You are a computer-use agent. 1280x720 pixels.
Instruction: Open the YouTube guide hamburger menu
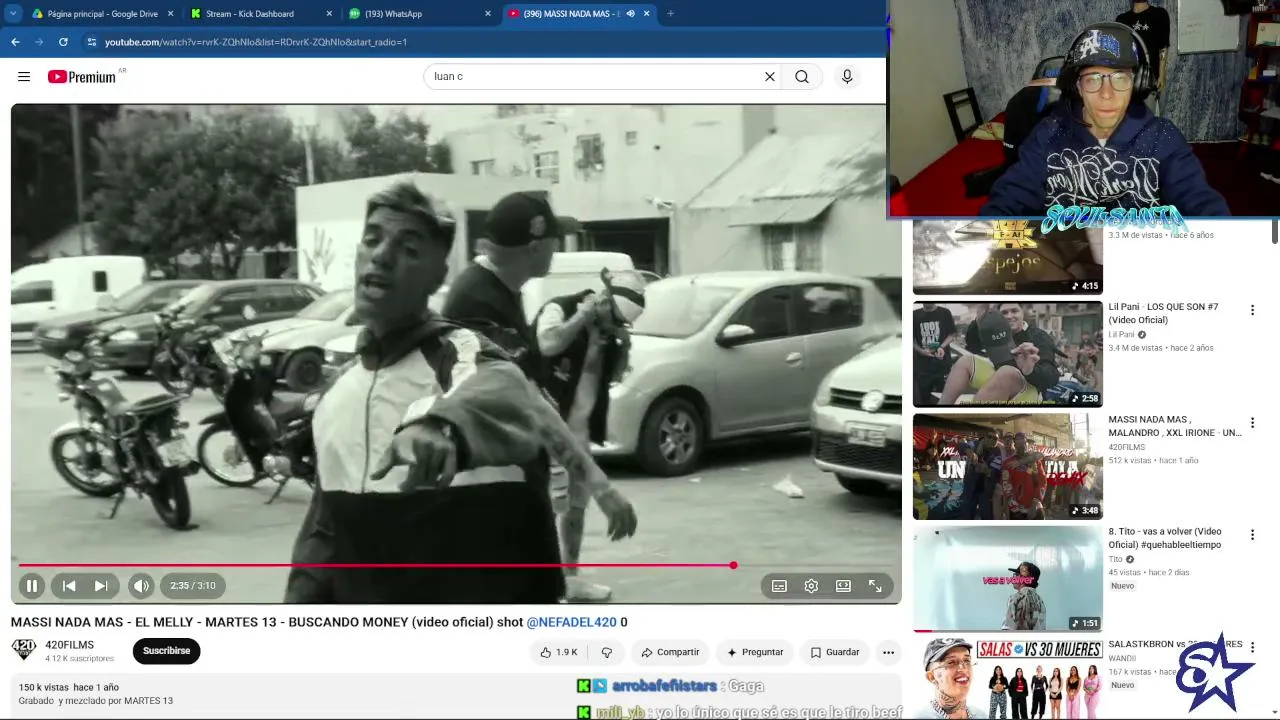(24, 77)
